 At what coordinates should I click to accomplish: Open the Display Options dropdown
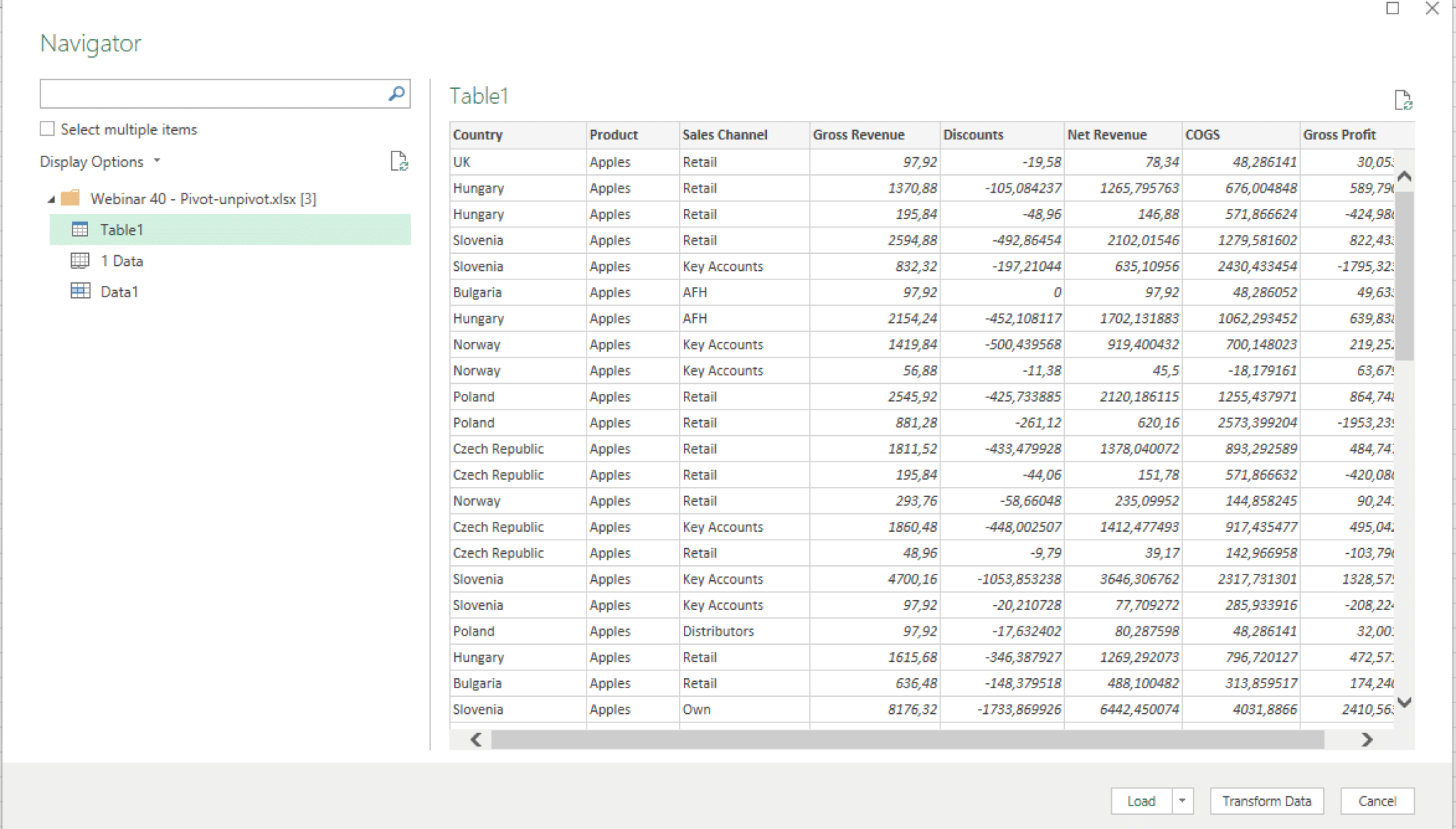(x=158, y=161)
